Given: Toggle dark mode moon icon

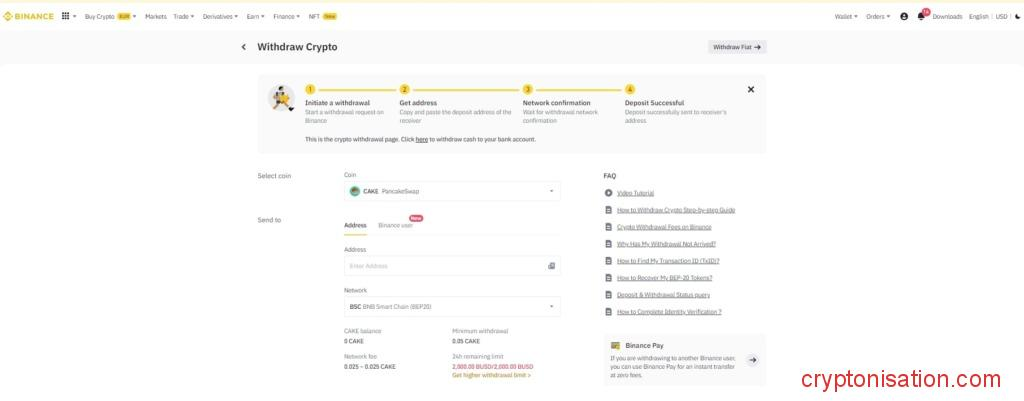Looking at the screenshot, I should coord(1017,16).
